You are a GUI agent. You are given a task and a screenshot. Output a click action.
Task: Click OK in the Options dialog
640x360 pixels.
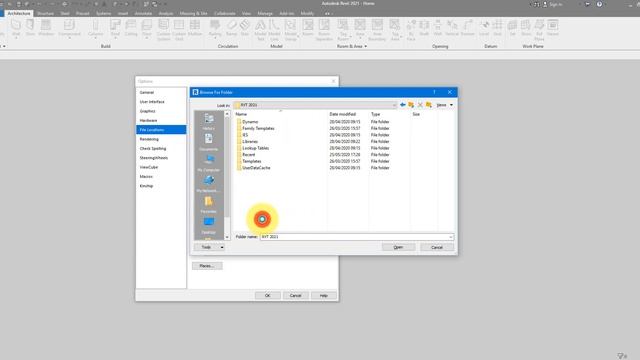[267, 296]
